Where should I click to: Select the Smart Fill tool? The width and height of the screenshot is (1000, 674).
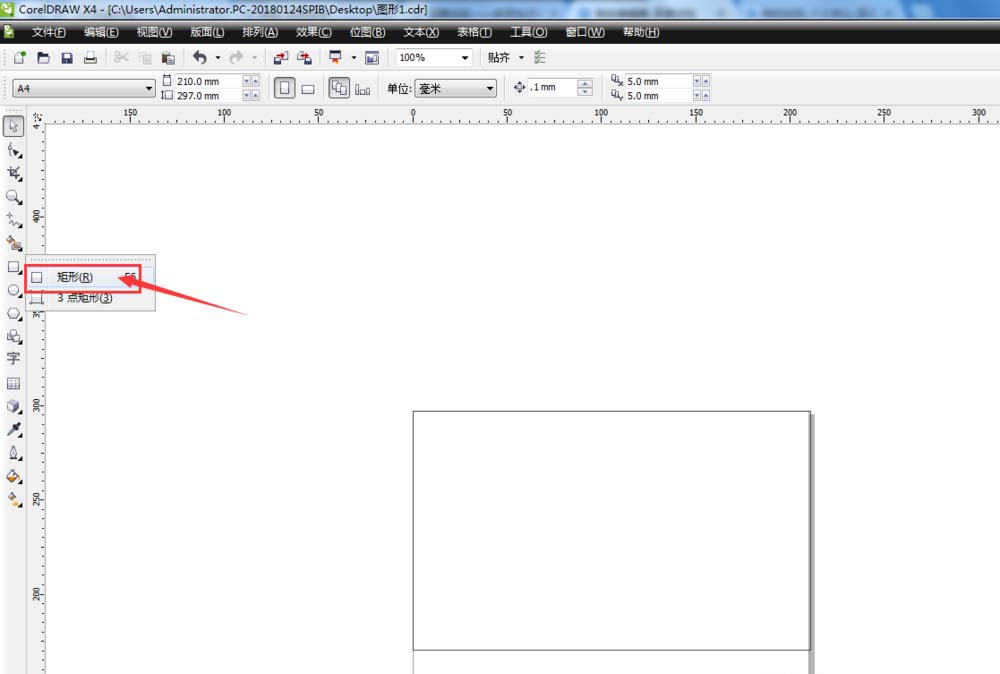[14, 243]
